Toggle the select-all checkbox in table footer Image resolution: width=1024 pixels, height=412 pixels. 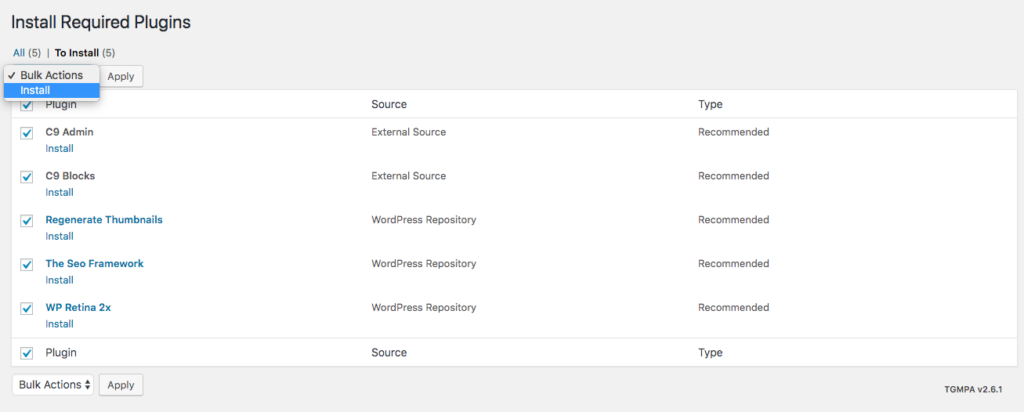click(27, 353)
